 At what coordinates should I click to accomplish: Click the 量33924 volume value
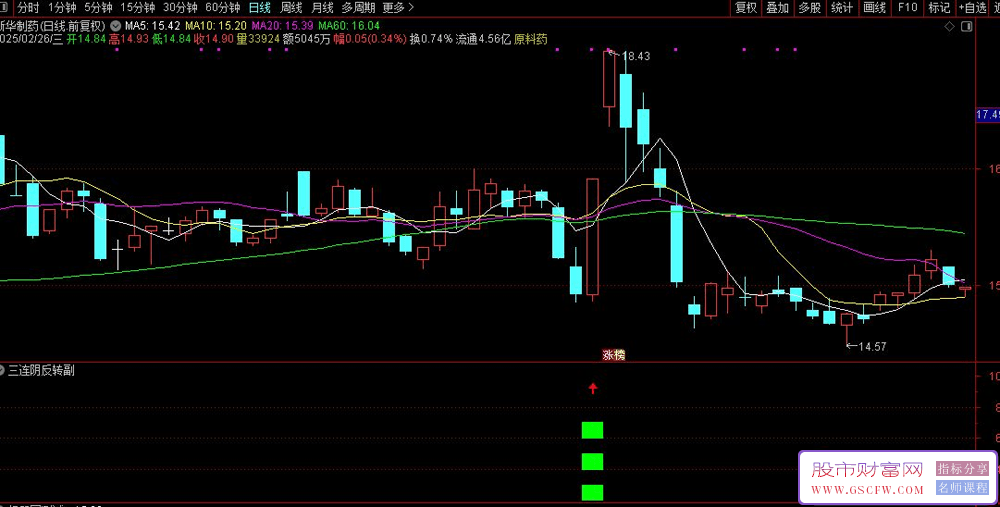click(x=258, y=40)
